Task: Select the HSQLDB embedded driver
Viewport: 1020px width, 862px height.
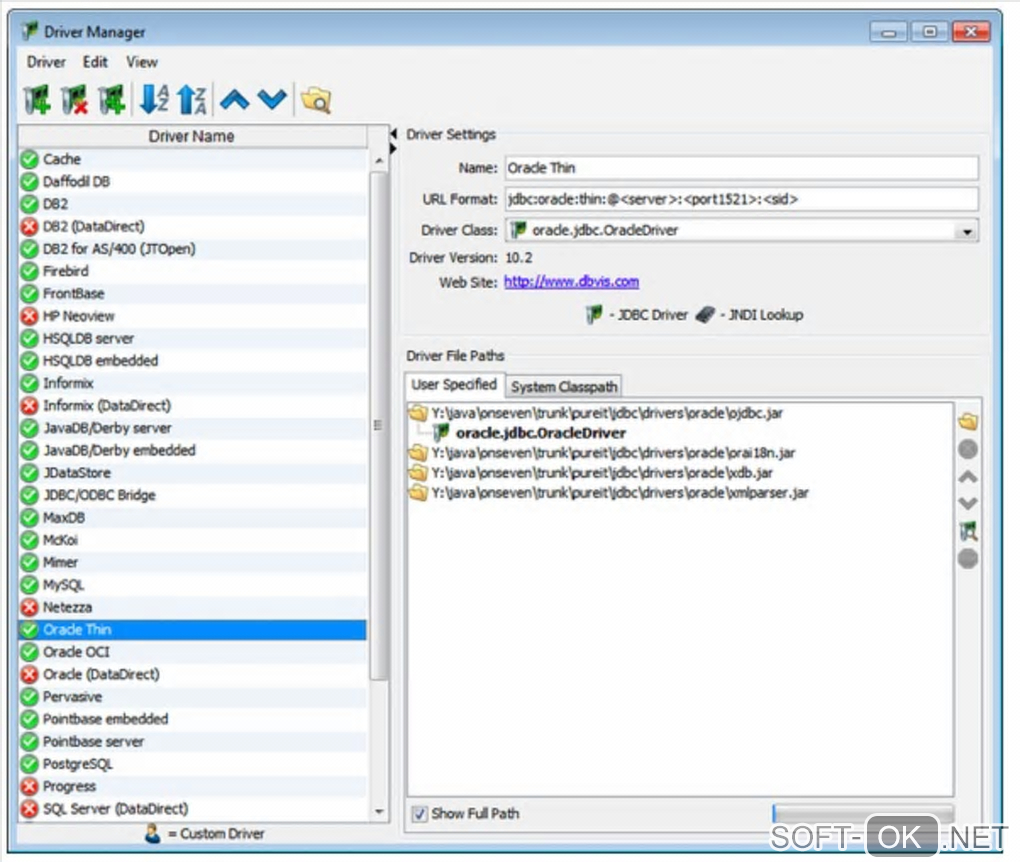Action: pyautogui.click(x=192, y=360)
